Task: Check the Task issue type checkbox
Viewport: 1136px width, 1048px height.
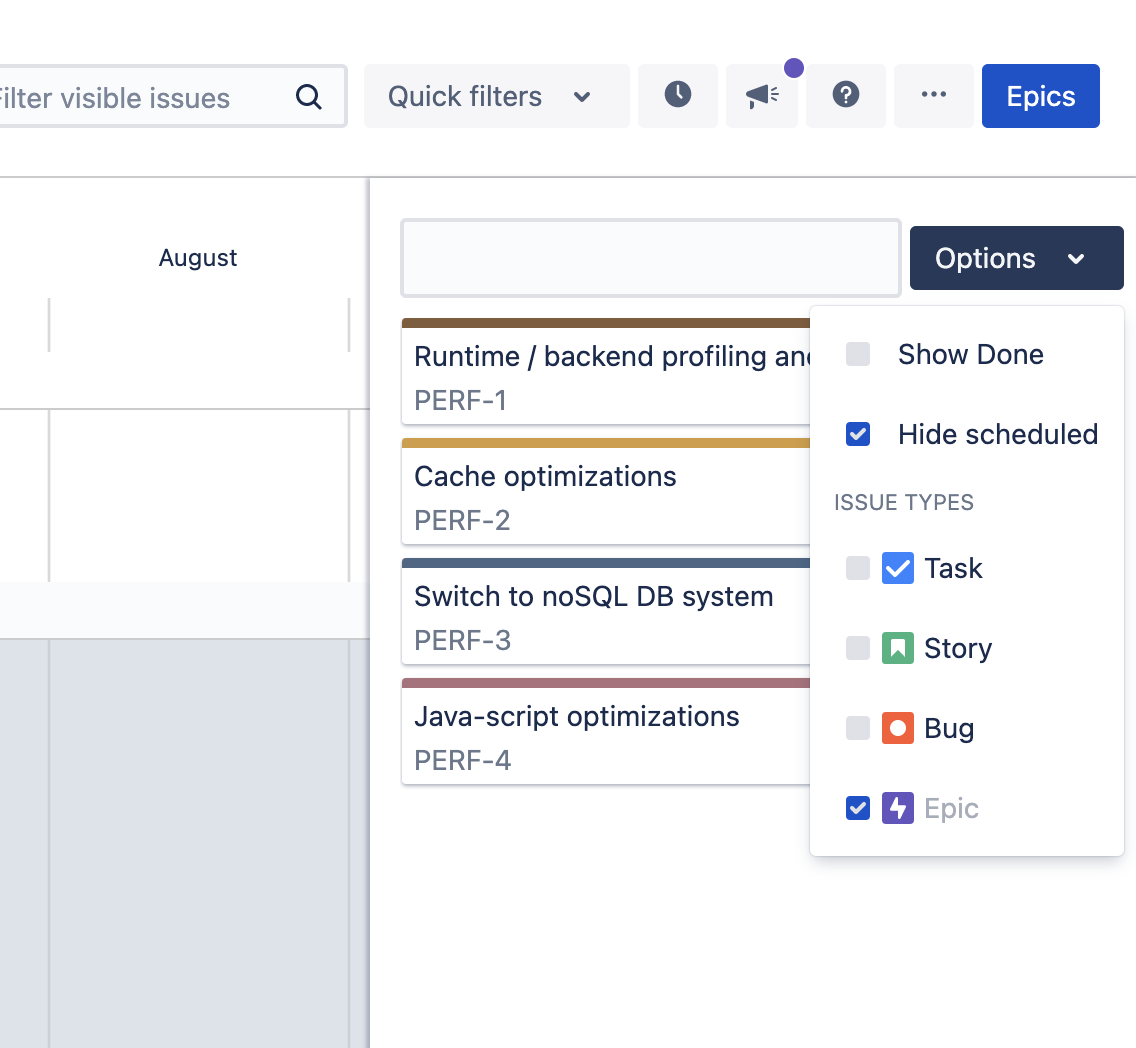Action: [x=858, y=569]
